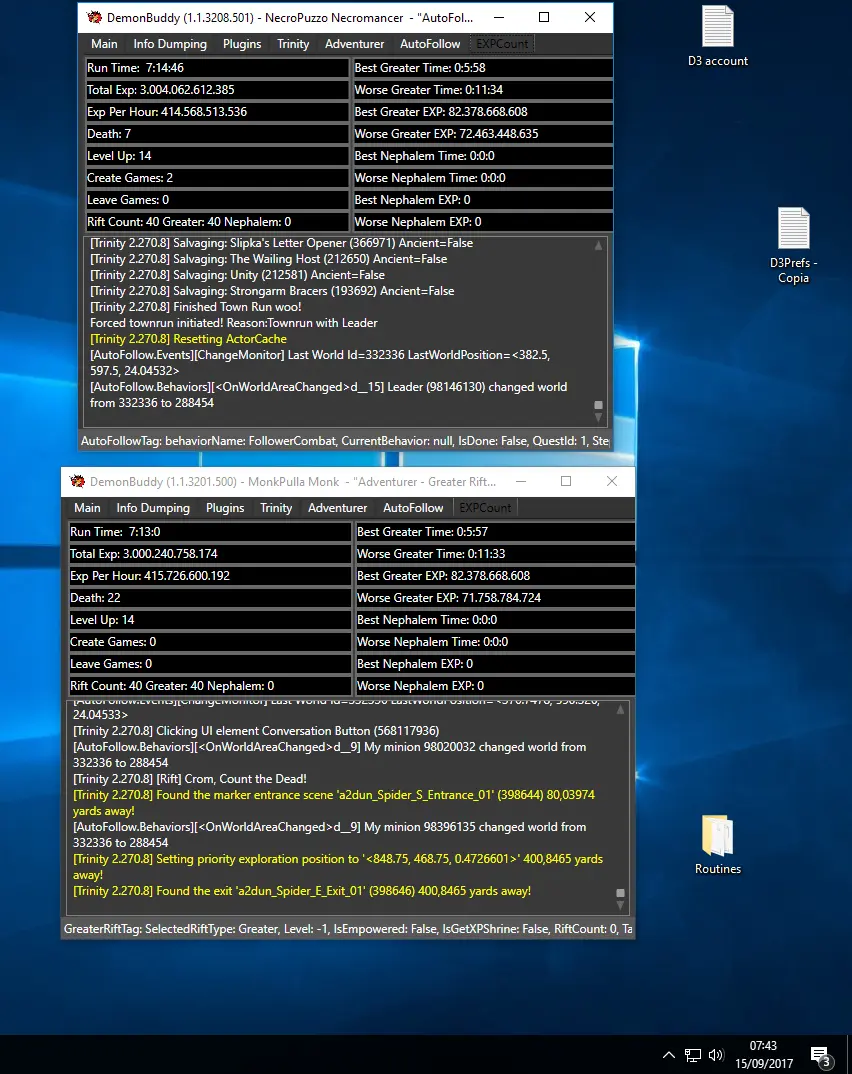Click Clicking UI element Conversation Button log line
This screenshot has height=1074, width=852.
coord(256,731)
